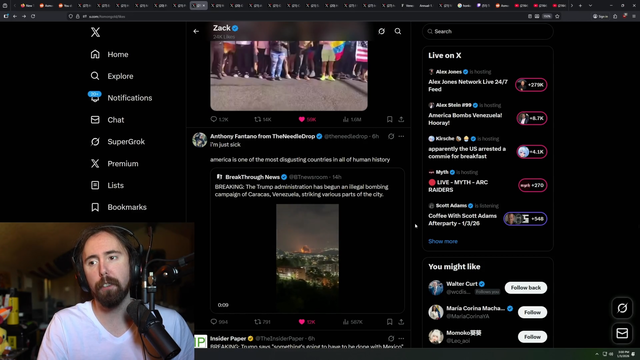
Task: Follow the Momoko account
Action: point(532,337)
